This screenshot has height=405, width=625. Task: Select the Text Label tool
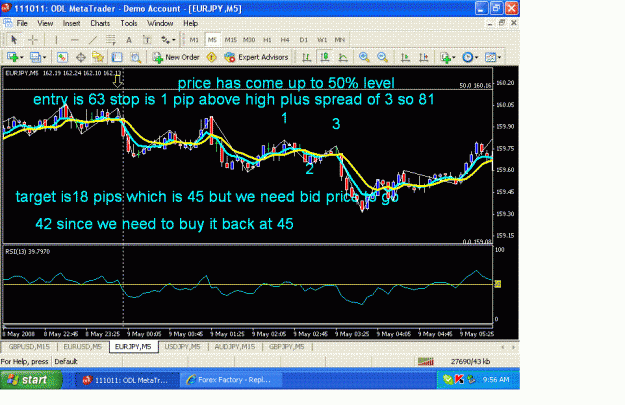[147, 39]
